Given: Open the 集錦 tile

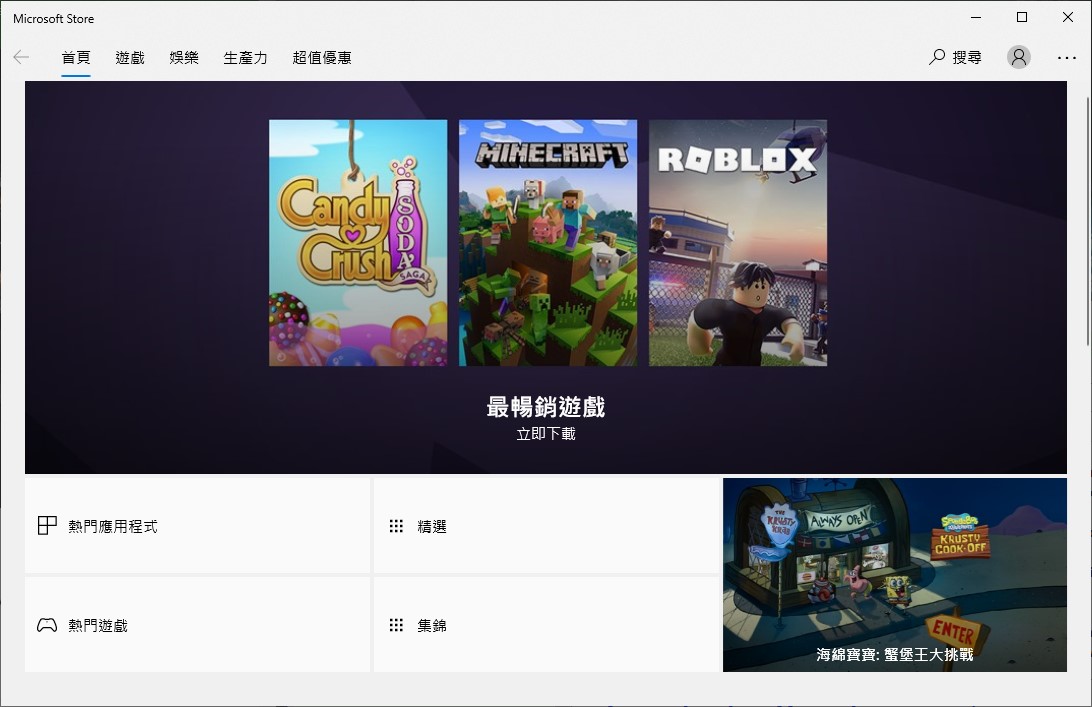Looking at the screenshot, I should click(546, 624).
